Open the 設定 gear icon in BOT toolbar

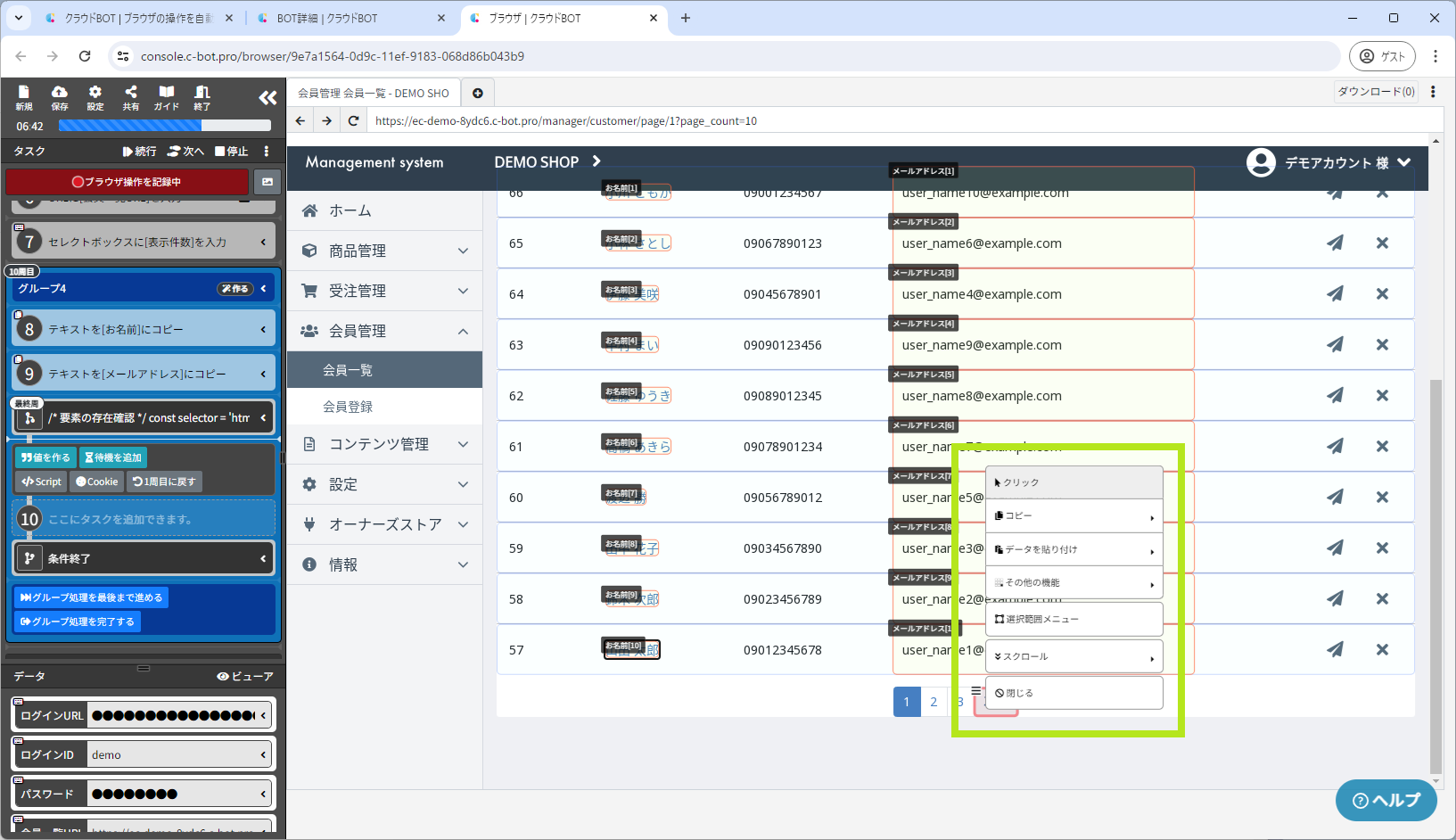tap(95, 97)
